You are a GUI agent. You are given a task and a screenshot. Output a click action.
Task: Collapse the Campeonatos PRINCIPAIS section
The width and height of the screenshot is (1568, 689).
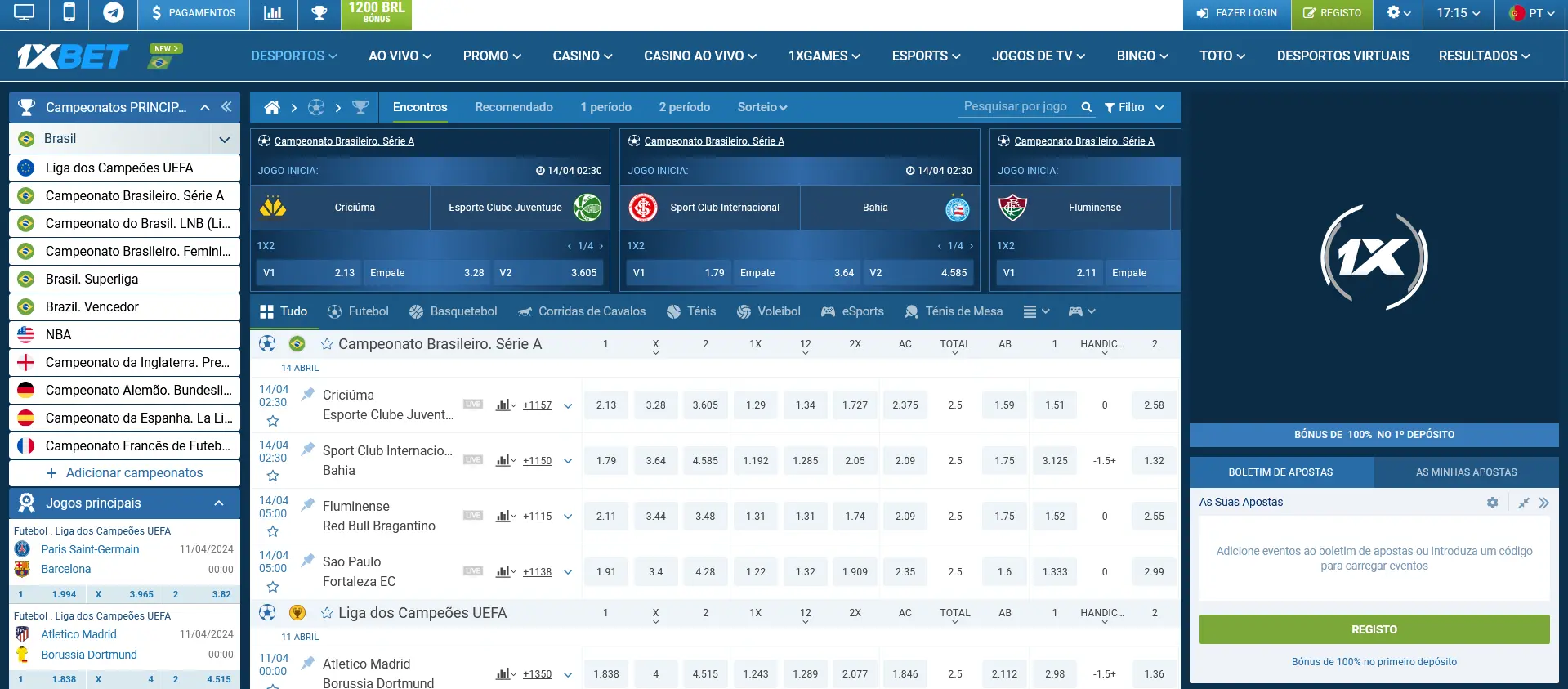[x=205, y=107]
